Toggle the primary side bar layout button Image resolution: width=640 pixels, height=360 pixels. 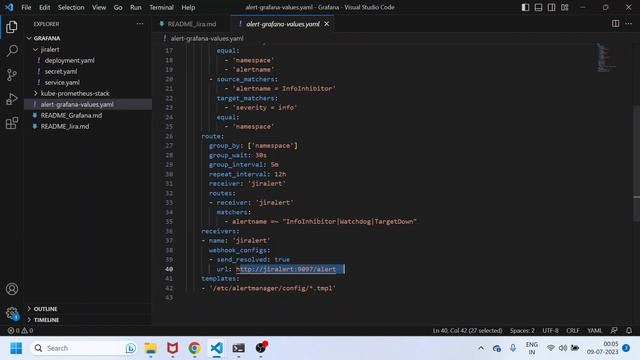[525, 7]
